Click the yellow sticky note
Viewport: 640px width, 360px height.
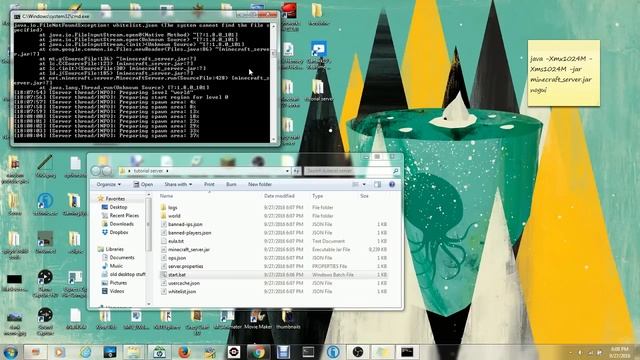click(563, 73)
